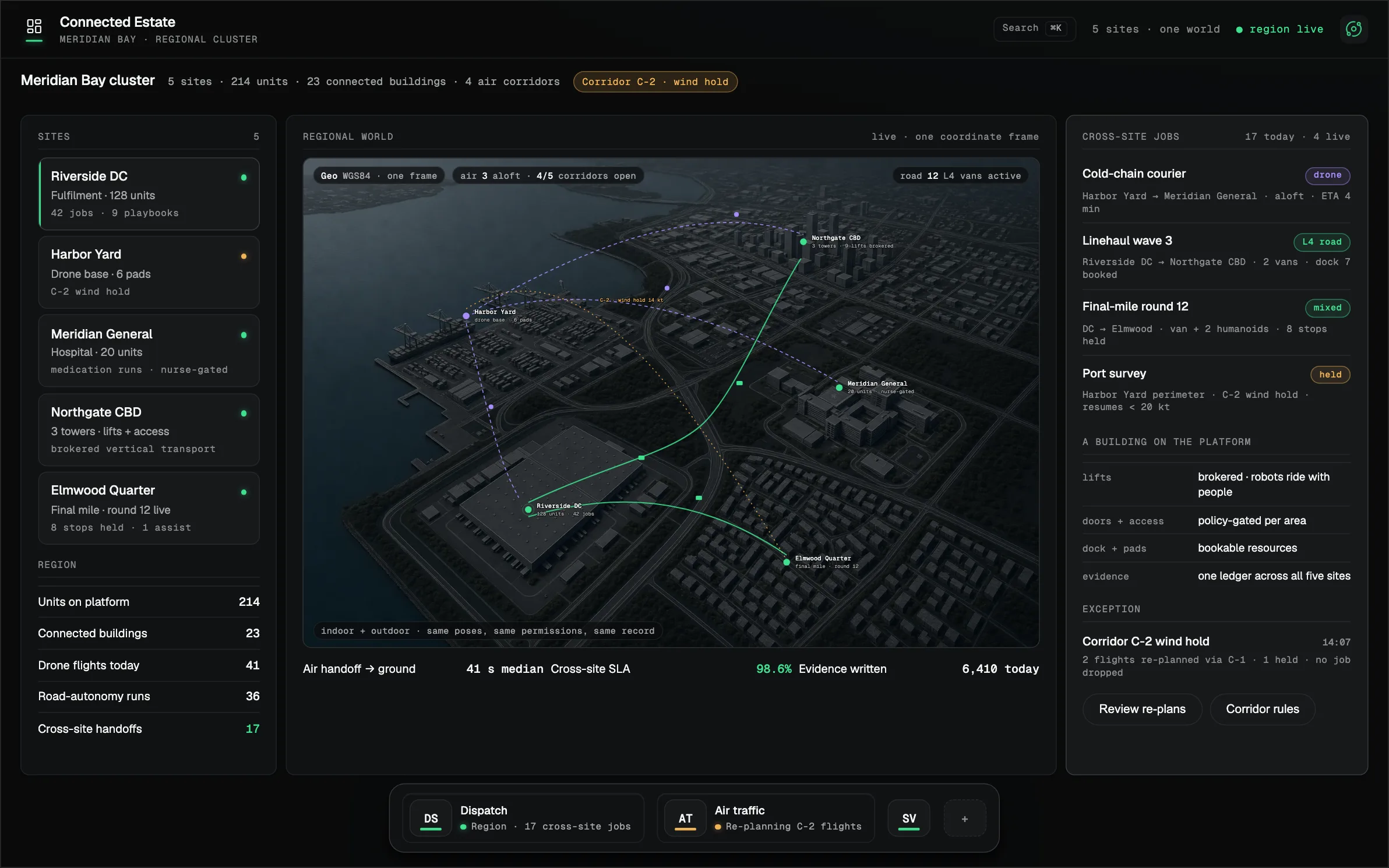Click the Units on platform row
This screenshot has height=868, width=1389.
[149, 602]
